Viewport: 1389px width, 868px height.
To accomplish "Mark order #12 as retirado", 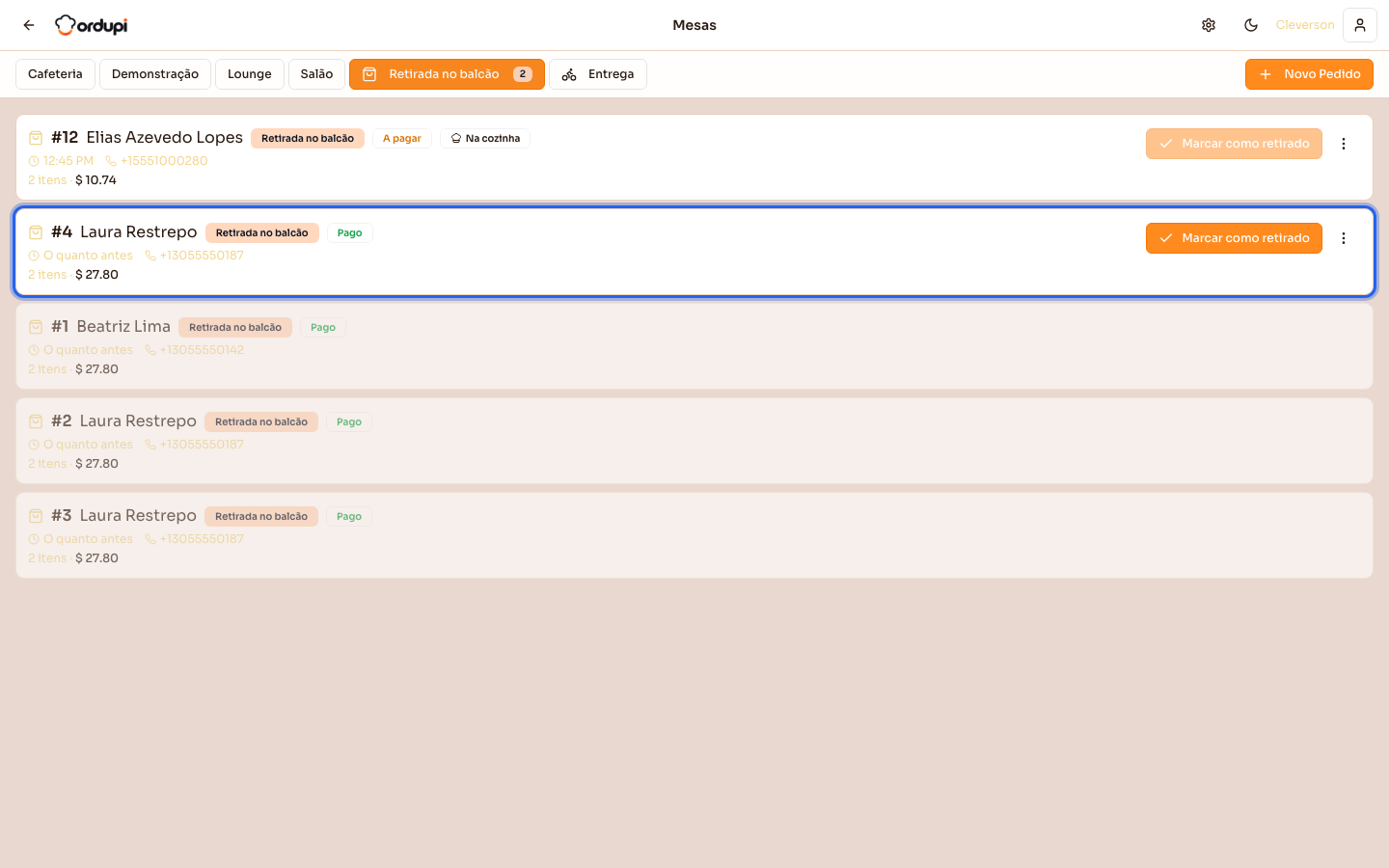I will point(1234,144).
